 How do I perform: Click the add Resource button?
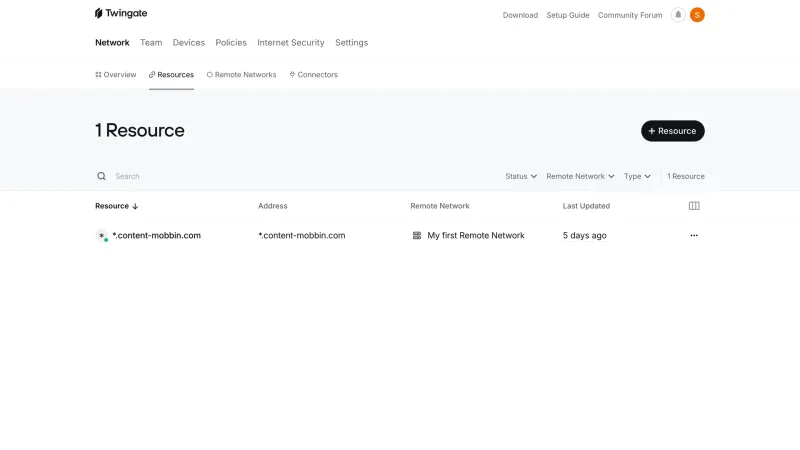672,131
